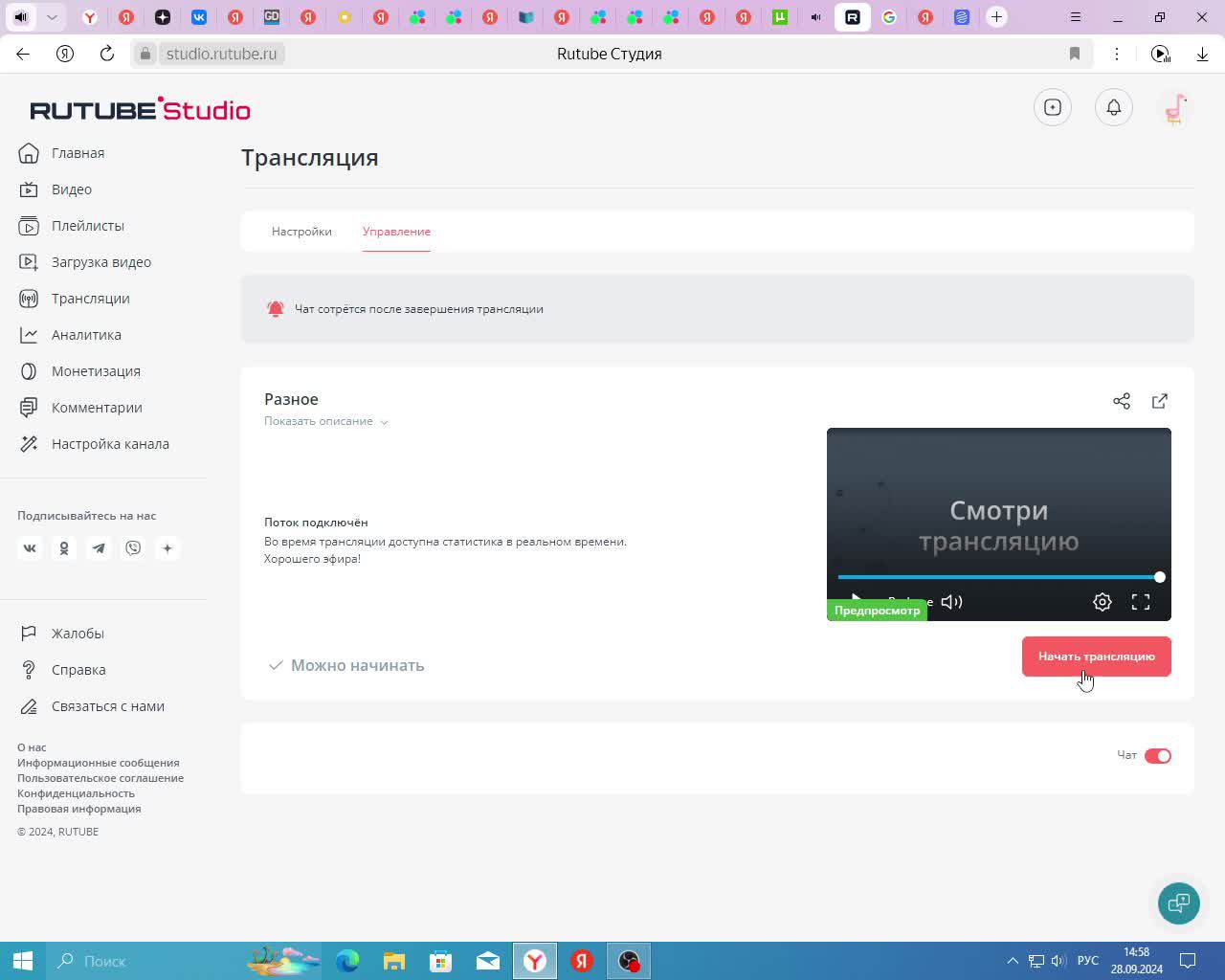Screen dimensions: 1225x980
Task: Reload the current page
Action: 107,54
